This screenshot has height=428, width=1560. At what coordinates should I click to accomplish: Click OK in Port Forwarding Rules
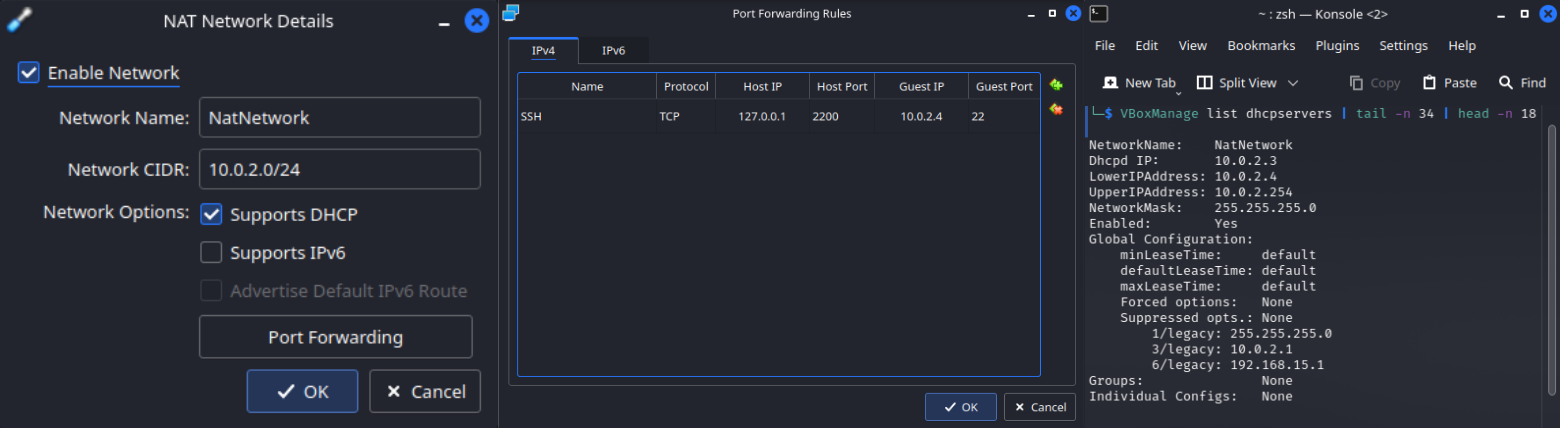(x=960, y=407)
